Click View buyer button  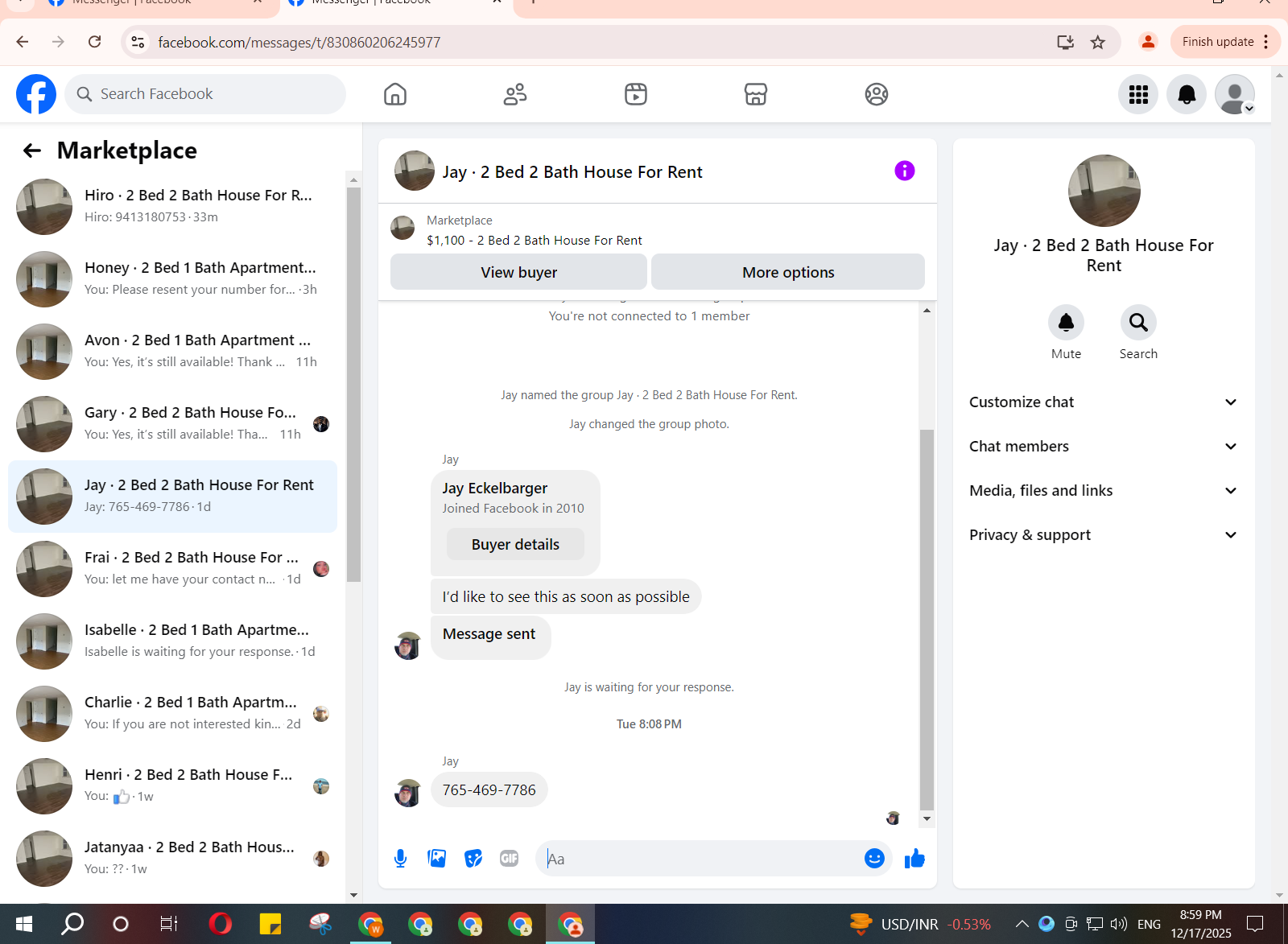click(518, 272)
